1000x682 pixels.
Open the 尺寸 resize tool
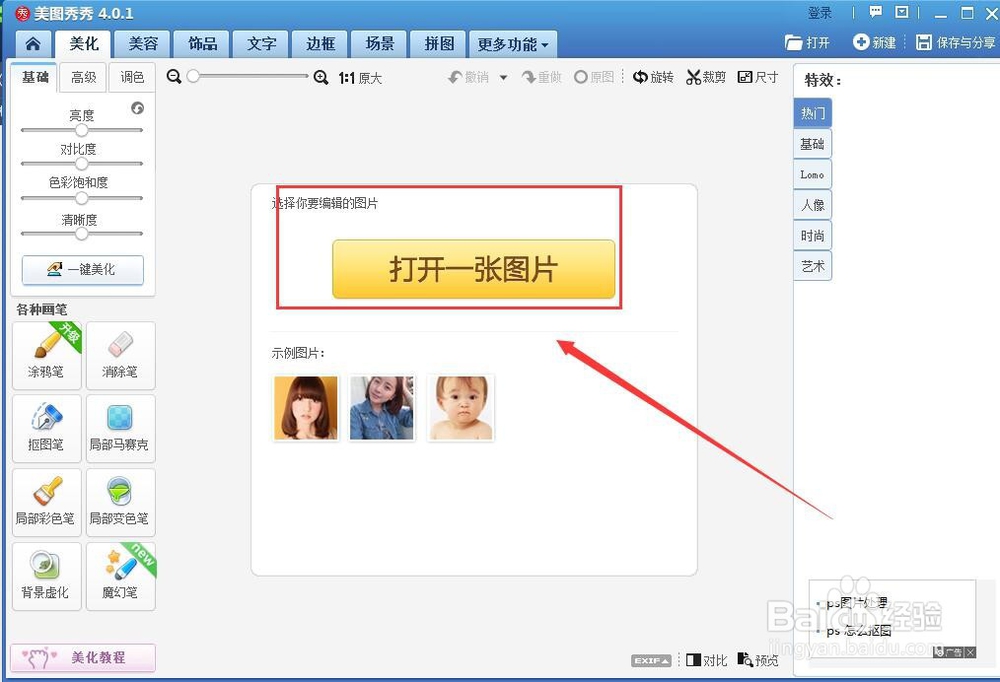[x=757, y=76]
